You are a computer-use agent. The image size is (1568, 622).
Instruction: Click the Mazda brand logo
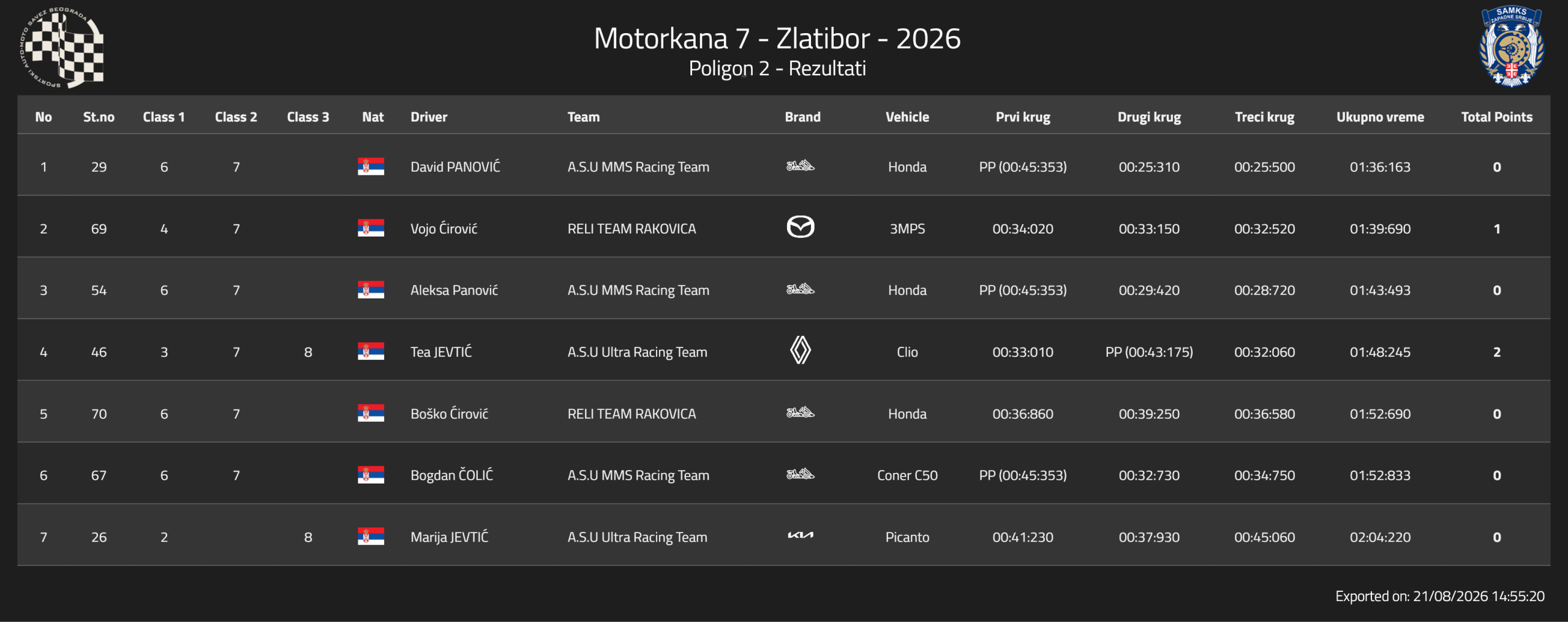800,227
